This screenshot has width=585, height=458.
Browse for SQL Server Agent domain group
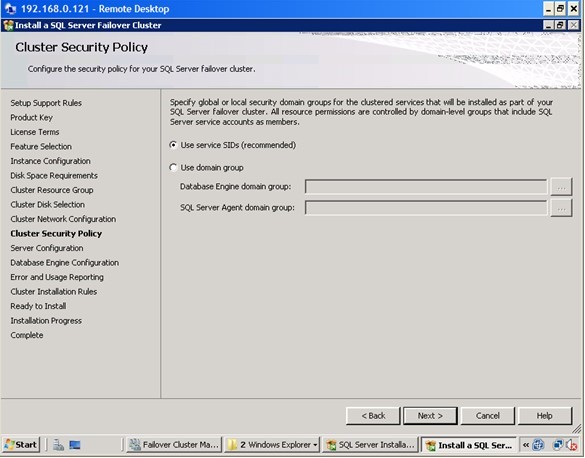click(x=561, y=208)
